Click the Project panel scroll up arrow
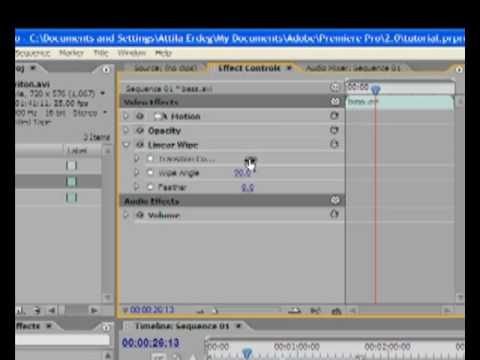The width and height of the screenshot is (480, 360). coord(107,151)
